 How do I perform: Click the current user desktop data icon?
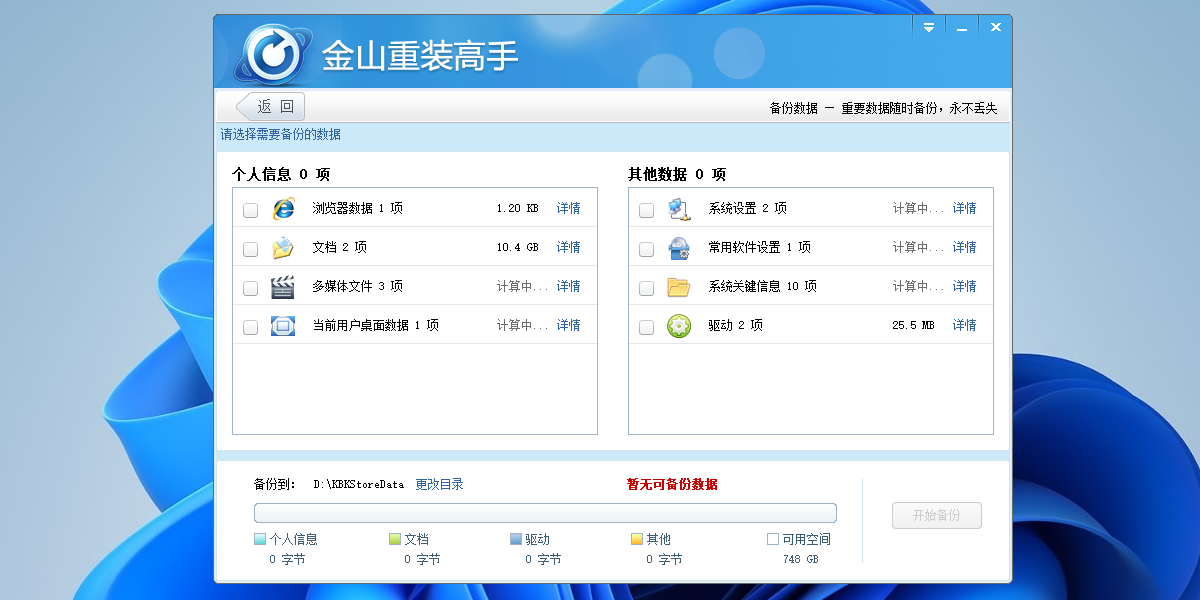pos(283,326)
